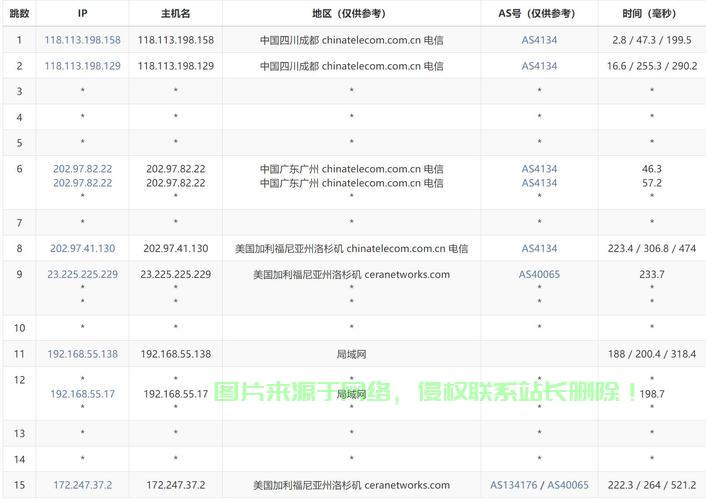Open AS40065 link in hop 15 row

(568, 485)
